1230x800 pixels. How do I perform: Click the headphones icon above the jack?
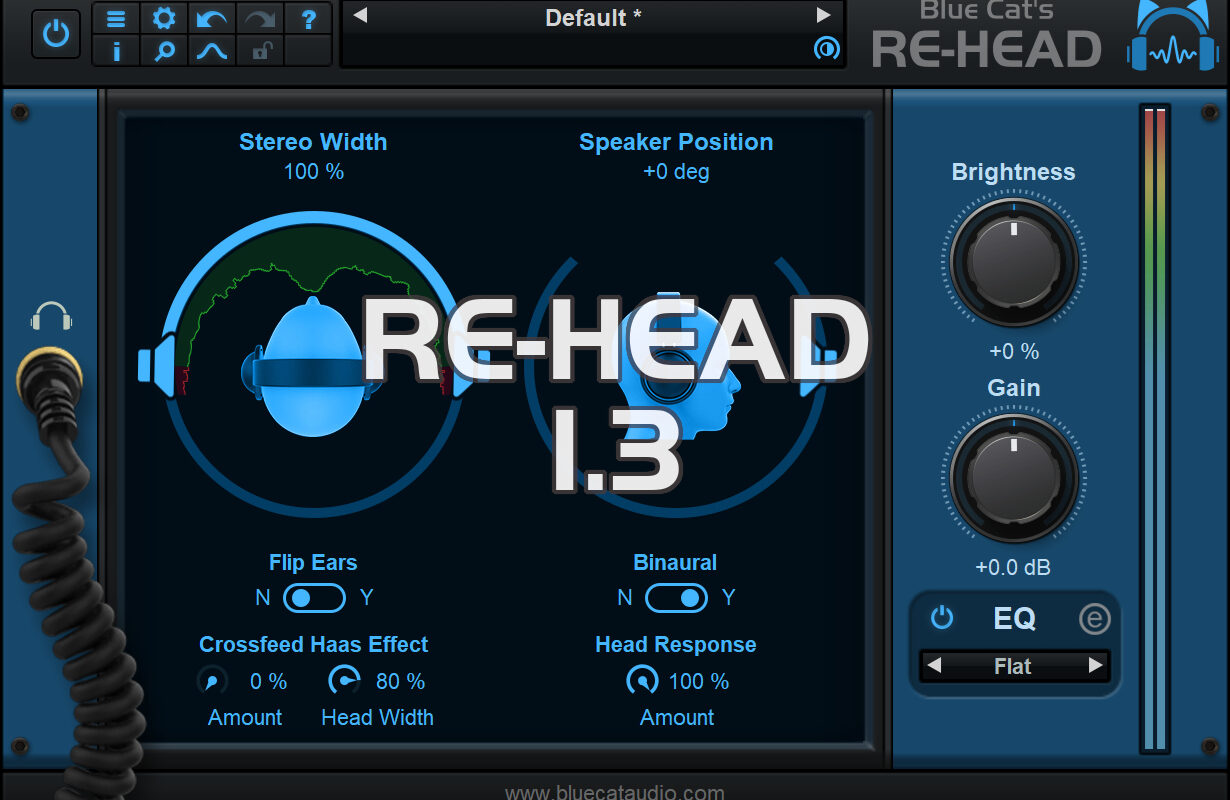tap(51, 318)
